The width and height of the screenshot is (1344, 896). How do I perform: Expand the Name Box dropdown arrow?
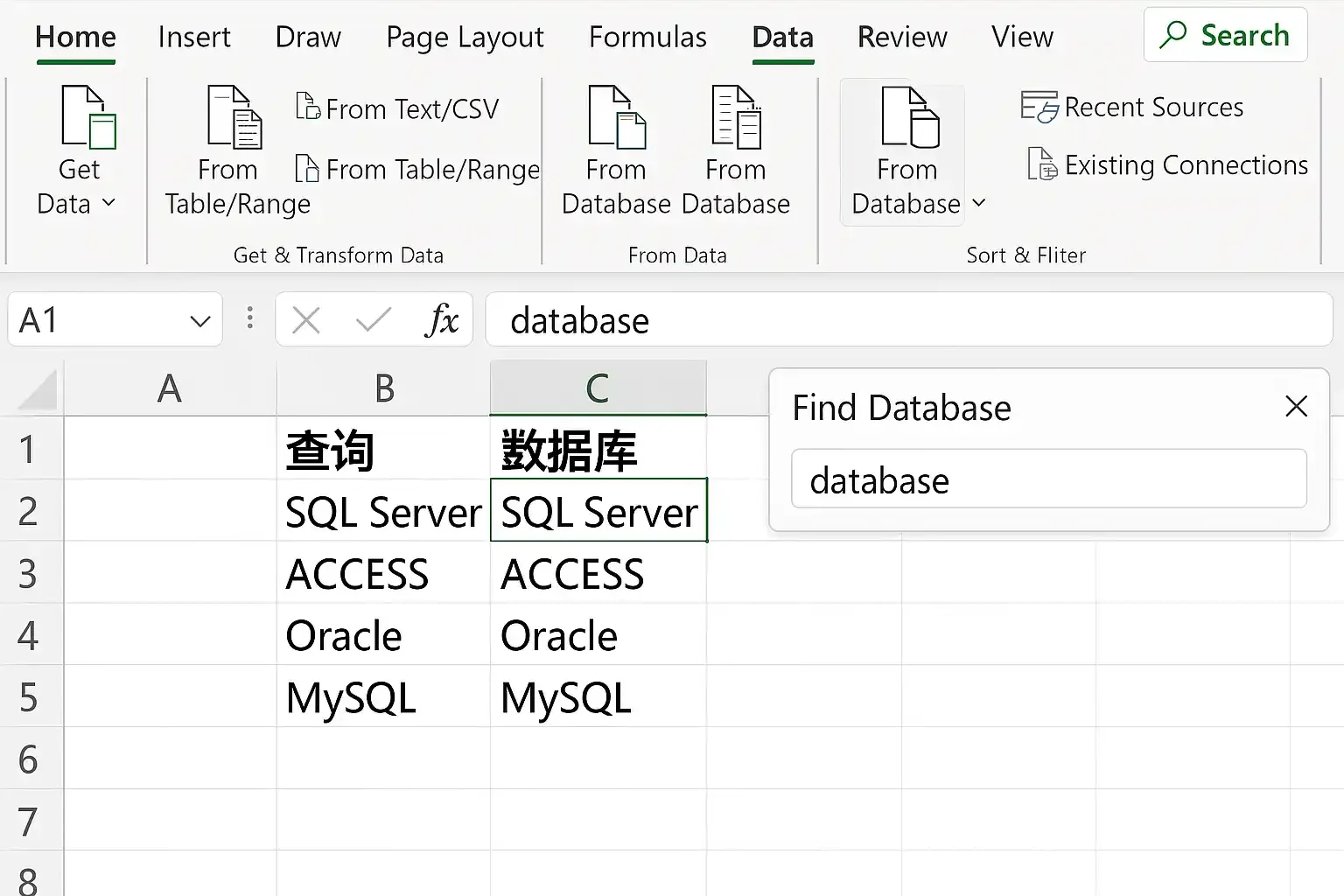coord(200,321)
